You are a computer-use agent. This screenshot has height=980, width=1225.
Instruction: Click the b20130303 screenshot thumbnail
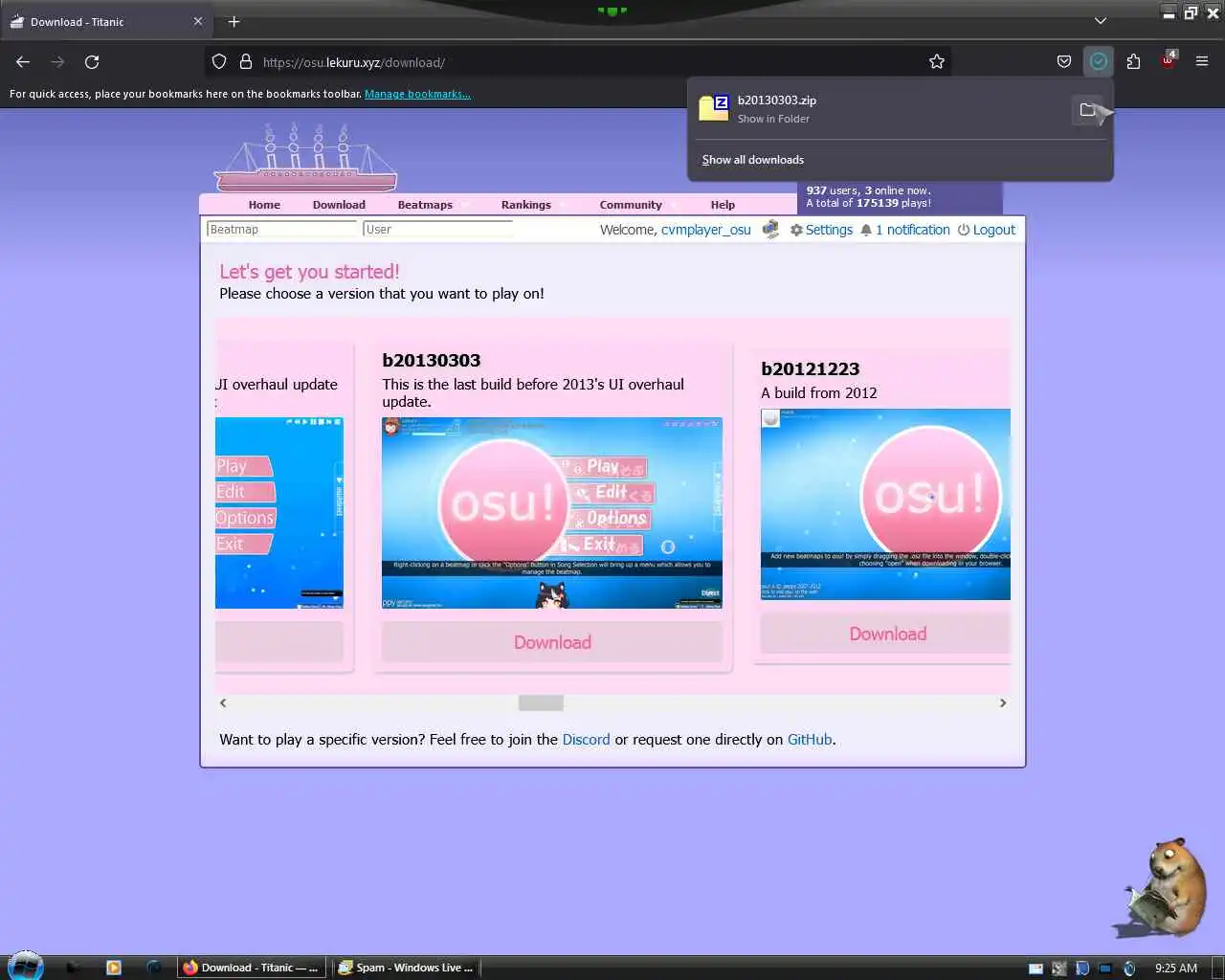pyautogui.click(x=552, y=513)
